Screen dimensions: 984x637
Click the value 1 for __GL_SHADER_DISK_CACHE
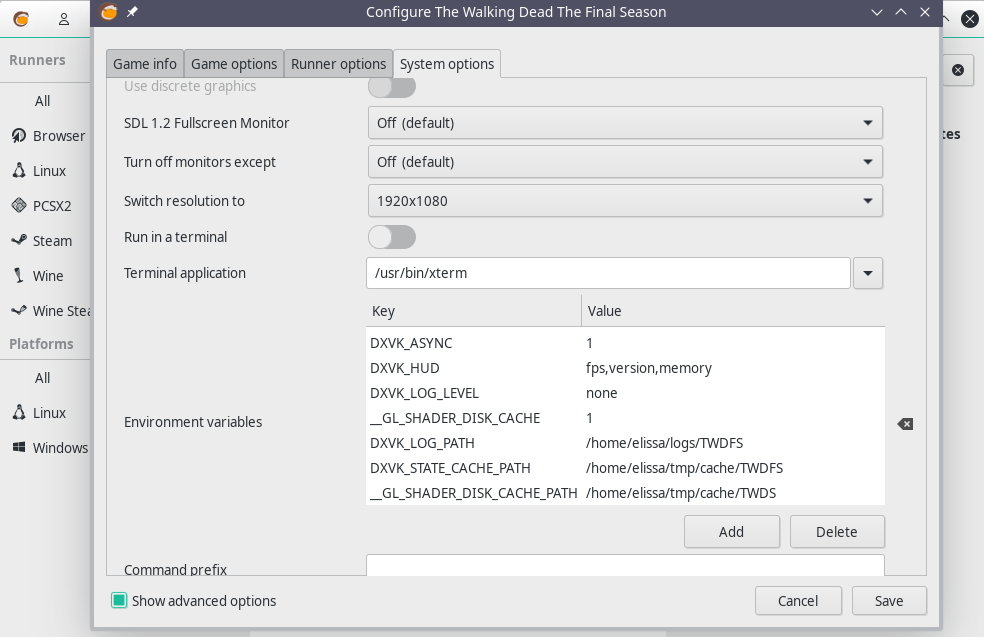tap(589, 419)
